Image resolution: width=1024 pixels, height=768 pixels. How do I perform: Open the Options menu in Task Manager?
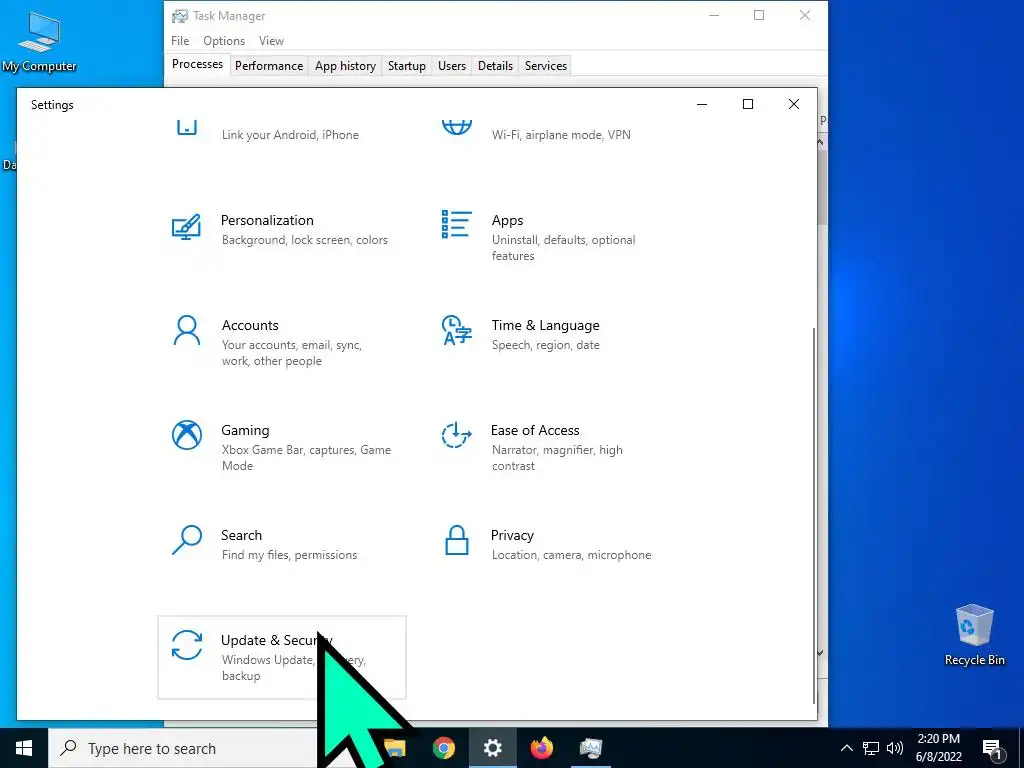pos(224,40)
